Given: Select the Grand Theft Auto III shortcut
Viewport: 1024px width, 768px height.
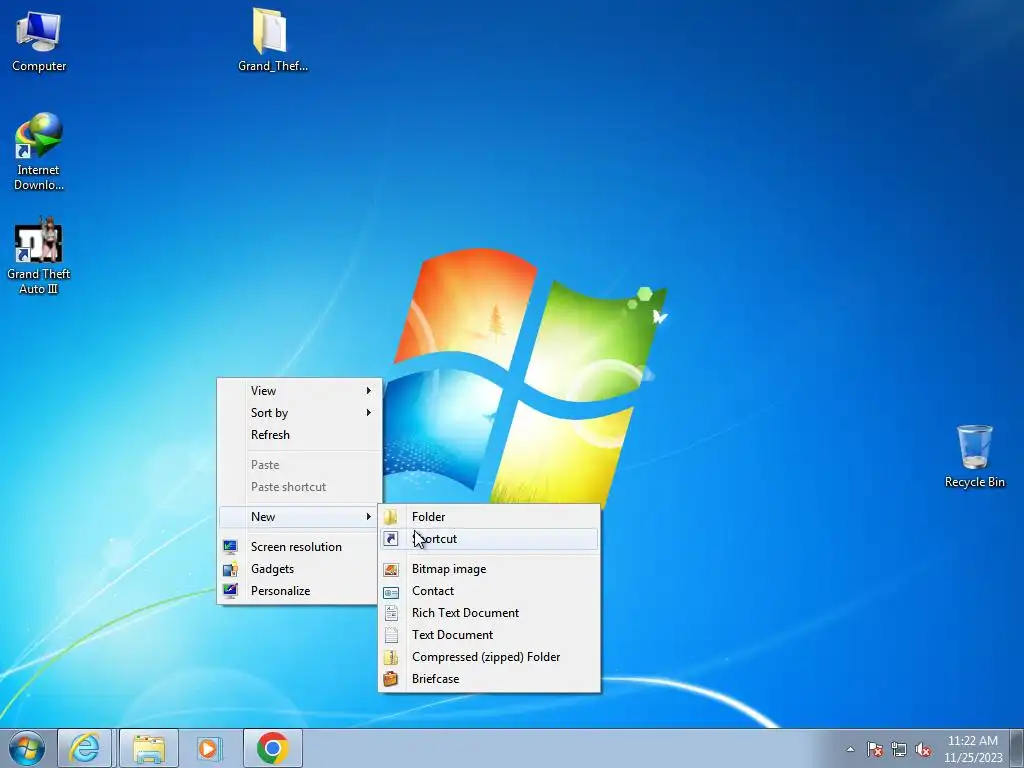Looking at the screenshot, I should (x=39, y=256).
